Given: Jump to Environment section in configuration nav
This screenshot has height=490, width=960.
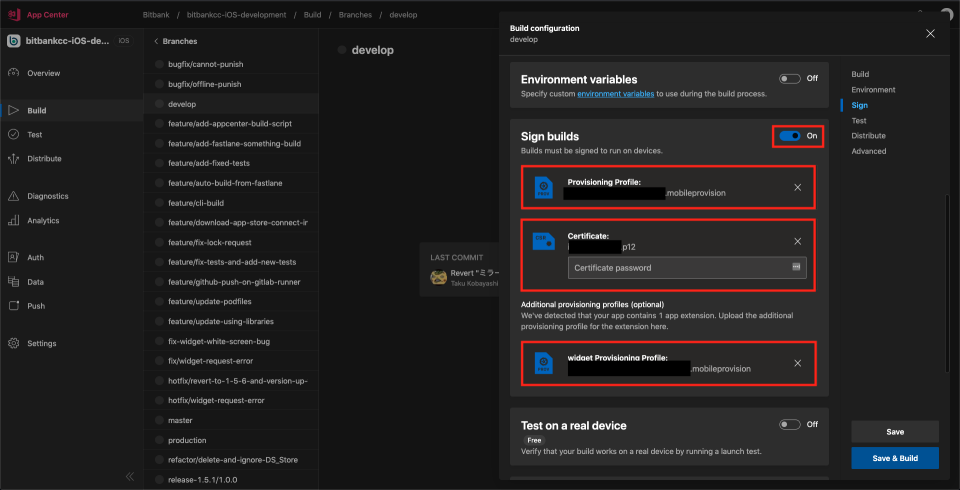Looking at the screenshot, I should [x=873, y=89].
